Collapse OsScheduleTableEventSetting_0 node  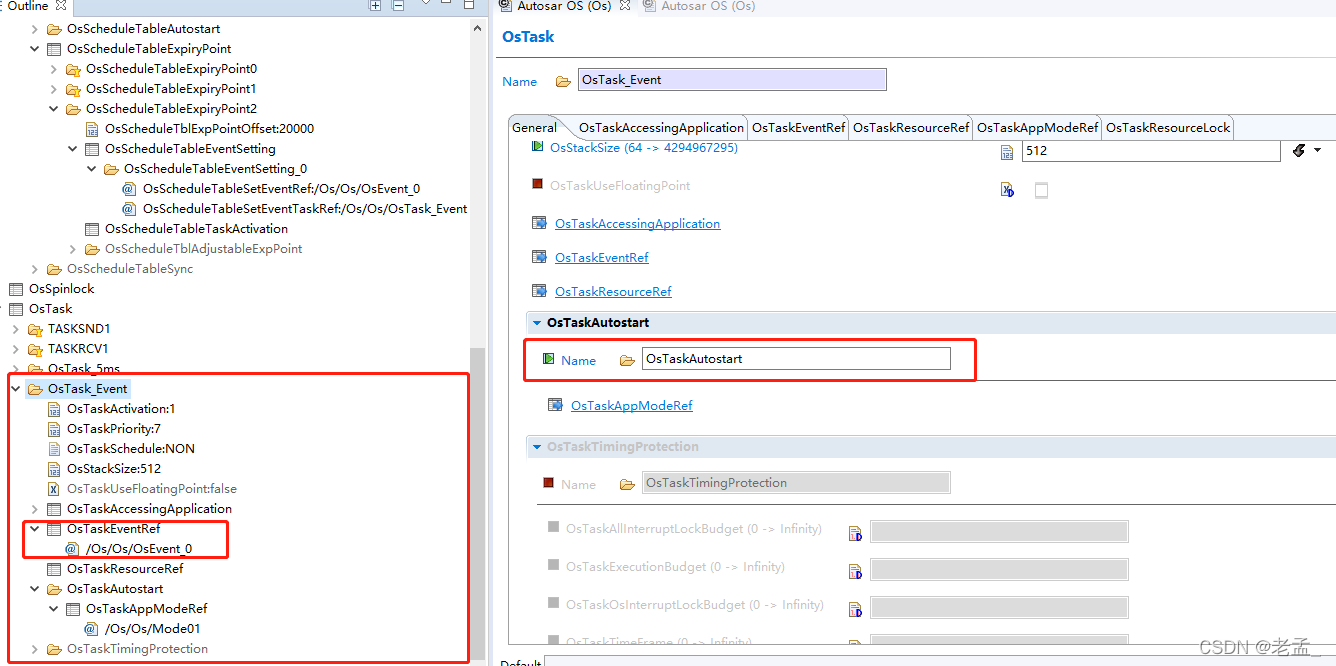[92, 169]
